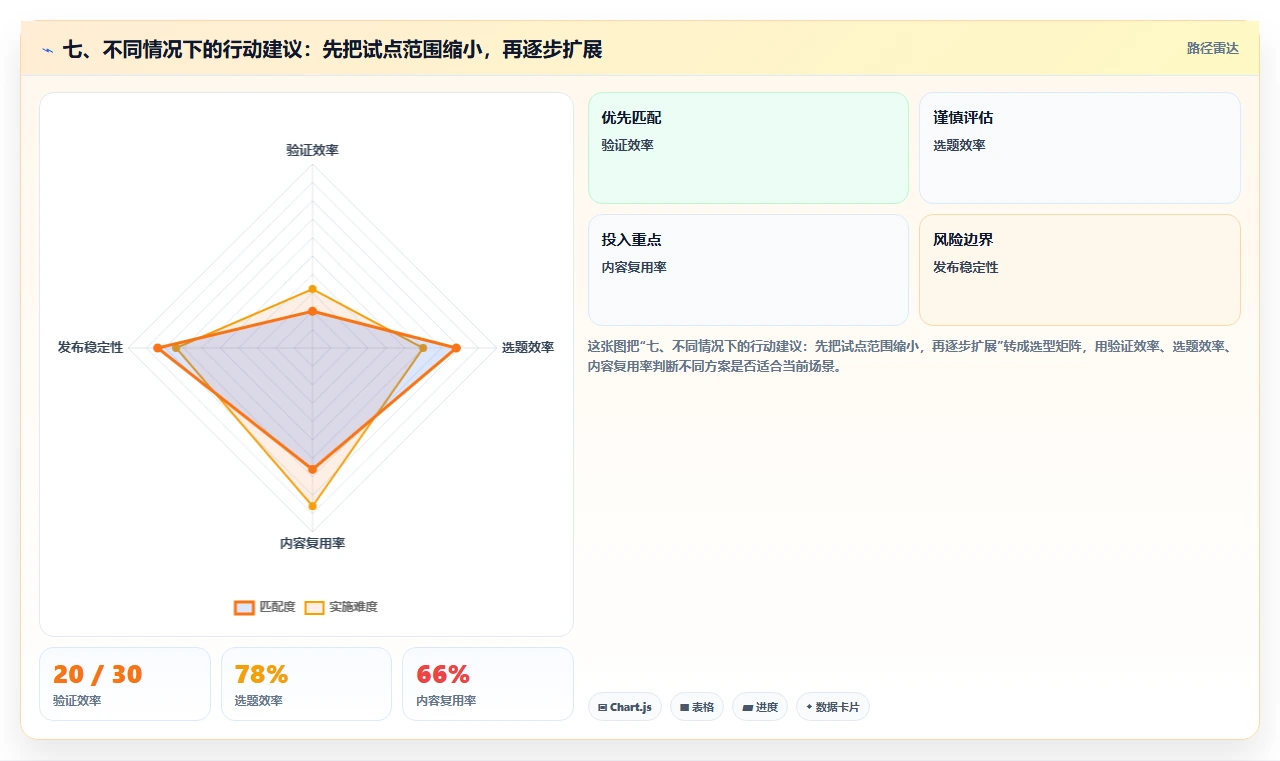Click 选题效率 text in 谨慎评估 card
This screenshot has width=1280, height=761.
959,145
